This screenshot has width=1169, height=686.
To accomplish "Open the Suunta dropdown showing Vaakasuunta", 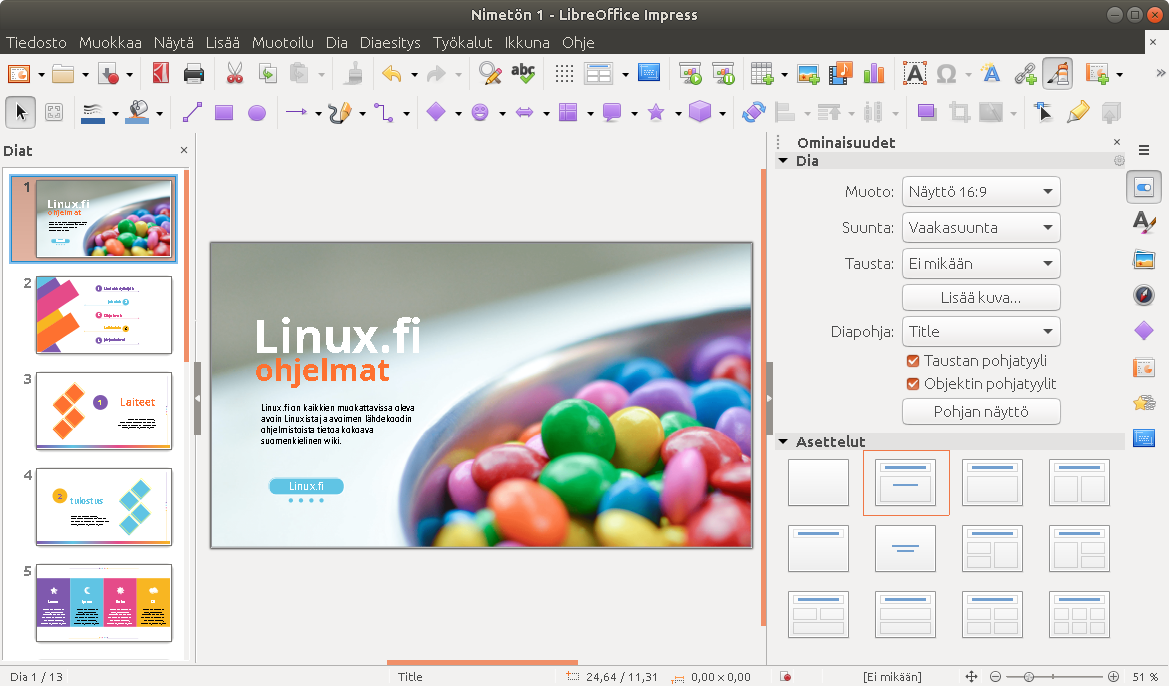I will [x=980, y=228].
